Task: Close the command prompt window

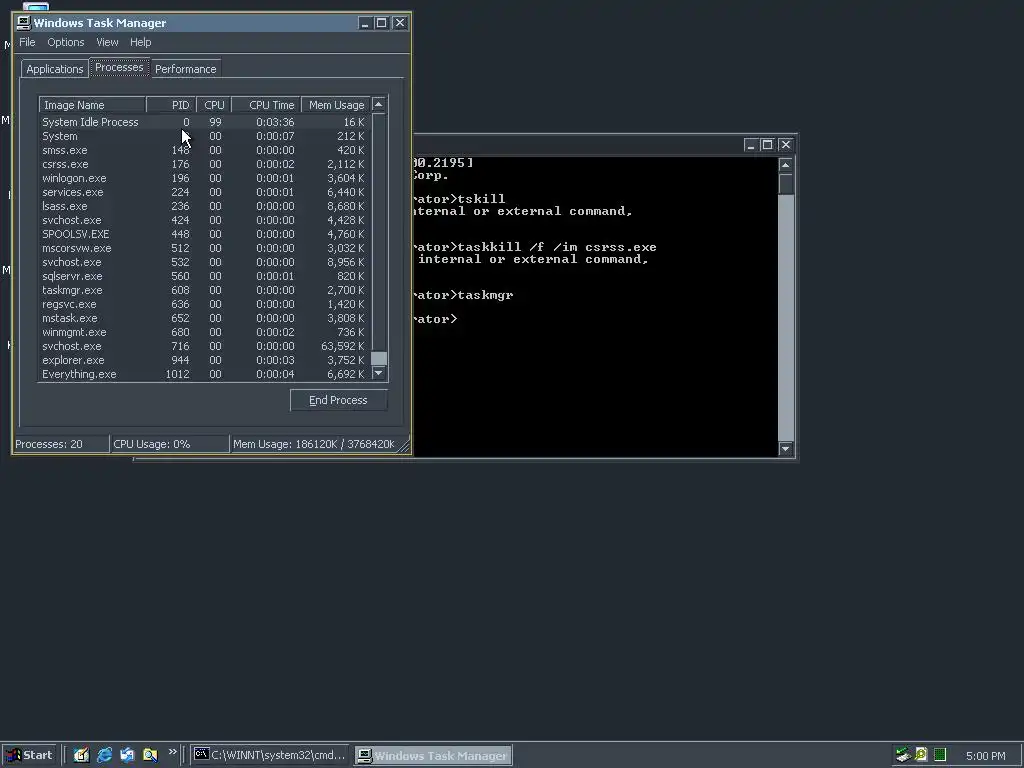Action: point(786,145)
